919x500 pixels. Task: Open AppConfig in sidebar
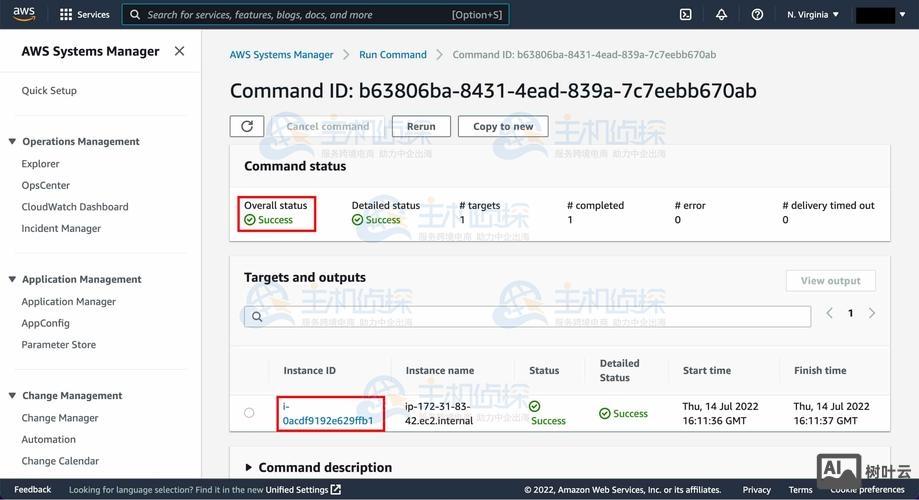46,323
